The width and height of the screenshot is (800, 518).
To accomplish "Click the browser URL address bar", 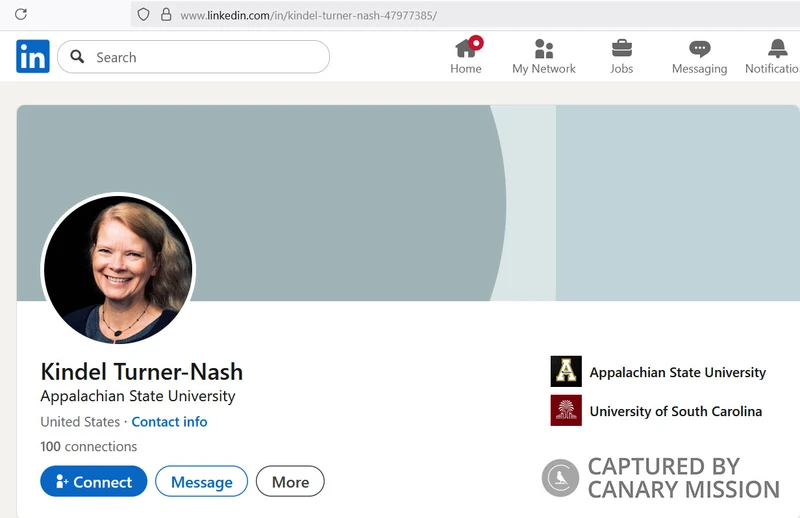I will coord(464,15).
